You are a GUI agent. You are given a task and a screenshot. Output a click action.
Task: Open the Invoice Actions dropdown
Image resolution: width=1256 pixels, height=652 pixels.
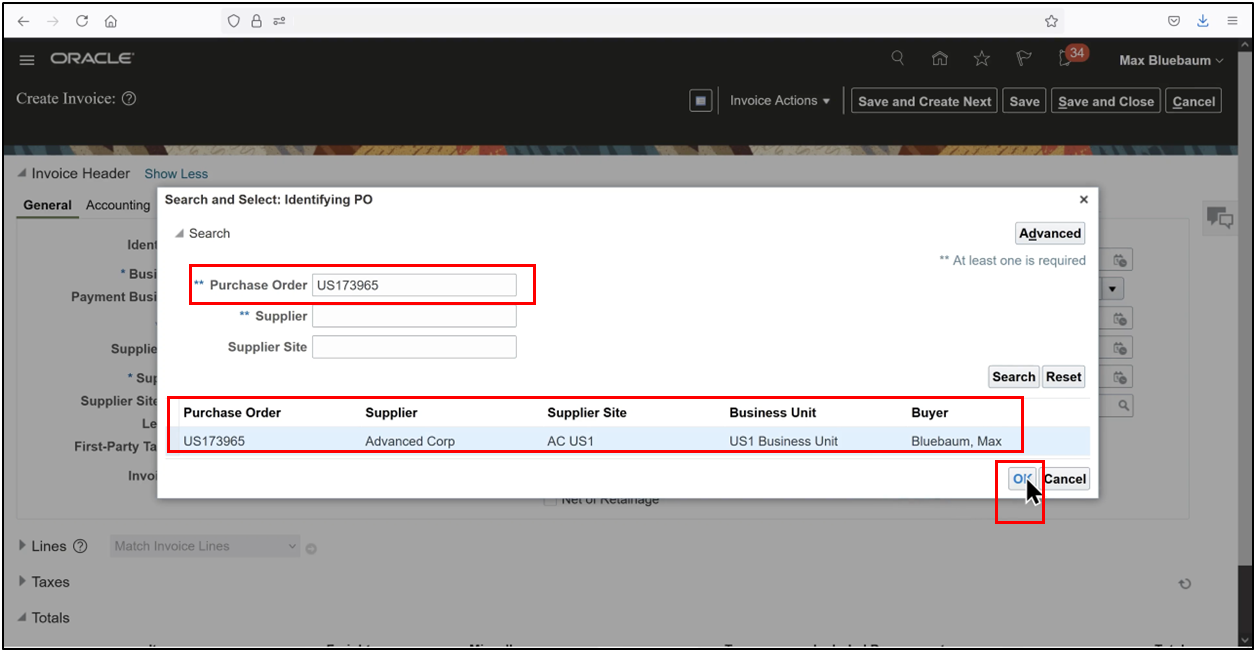pos(780,100)
